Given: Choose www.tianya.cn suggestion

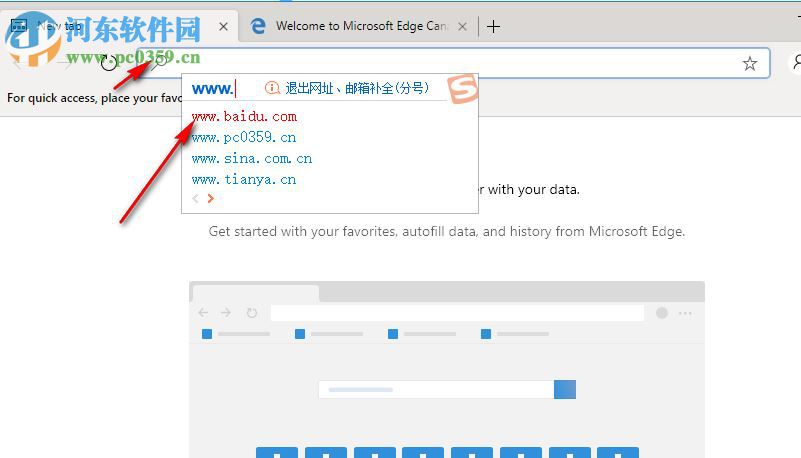Looking at the screenshot, I should (244, 180).
